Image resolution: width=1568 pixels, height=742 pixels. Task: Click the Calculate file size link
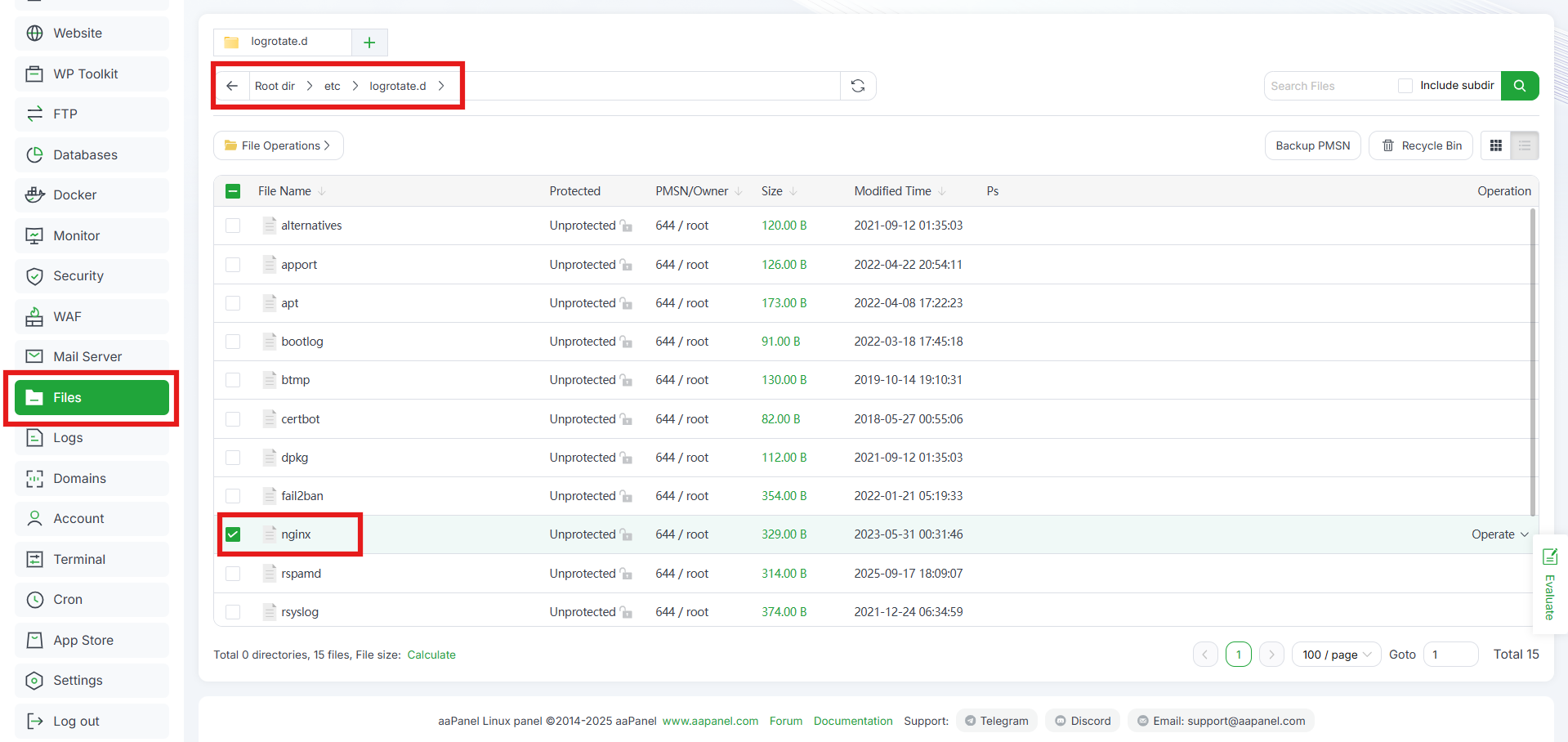point(431,655)
